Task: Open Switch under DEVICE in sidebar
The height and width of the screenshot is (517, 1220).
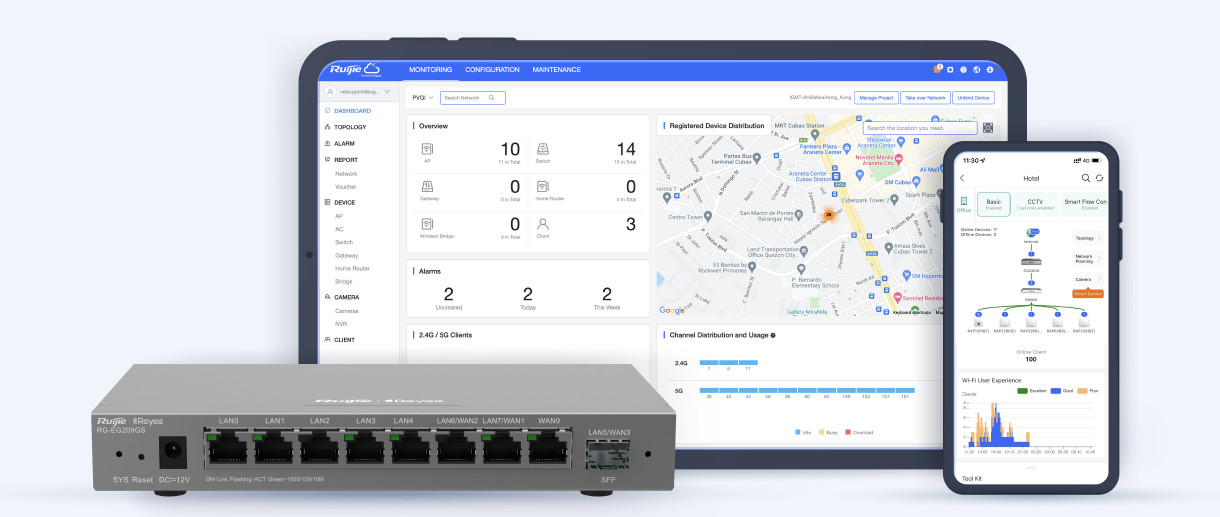Action: tap(344, 242)
